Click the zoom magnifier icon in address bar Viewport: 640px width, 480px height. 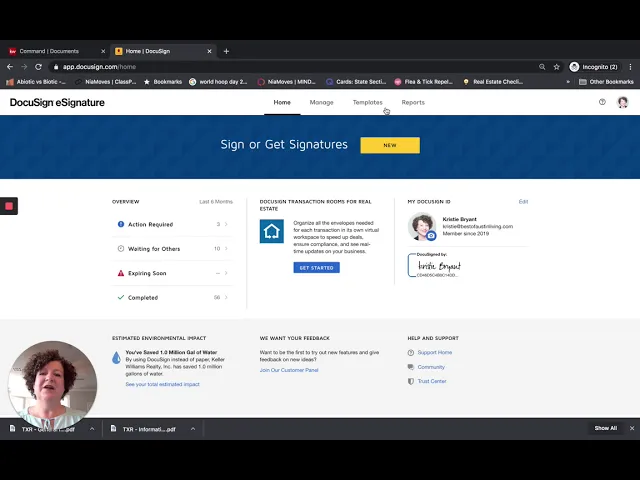coord(542,67)
